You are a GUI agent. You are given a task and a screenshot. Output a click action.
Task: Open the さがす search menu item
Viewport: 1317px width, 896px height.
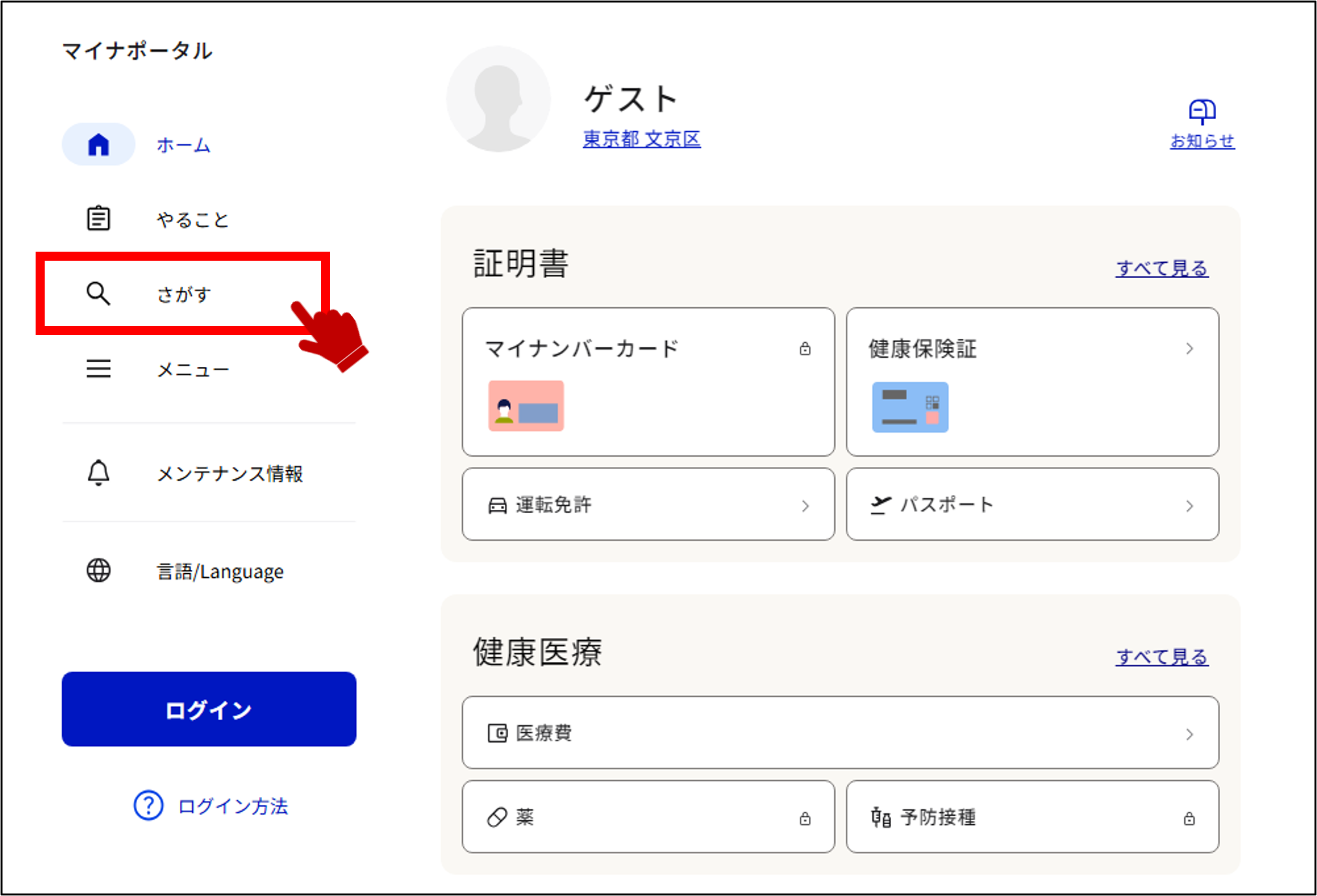(183, 294)
